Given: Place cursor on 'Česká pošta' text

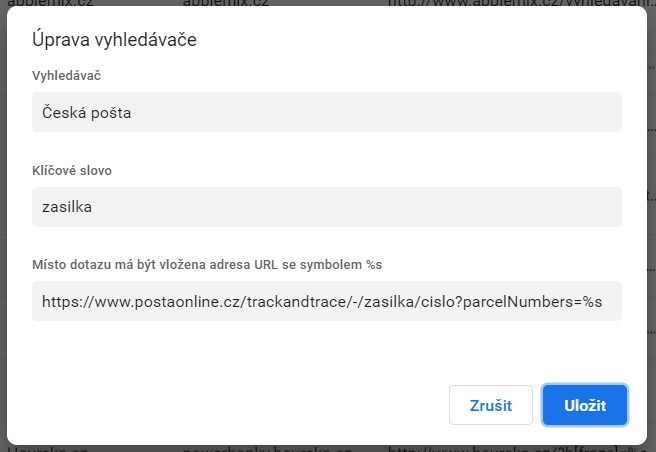Looking at the screenshot, I should (x=87, y=113).
